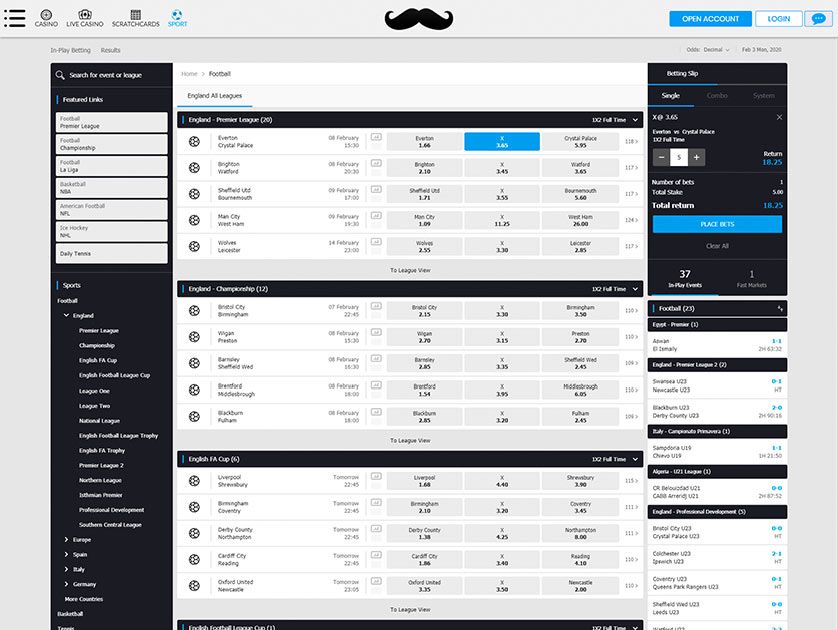Click the football icon for Sheffield Utd match

195,194
